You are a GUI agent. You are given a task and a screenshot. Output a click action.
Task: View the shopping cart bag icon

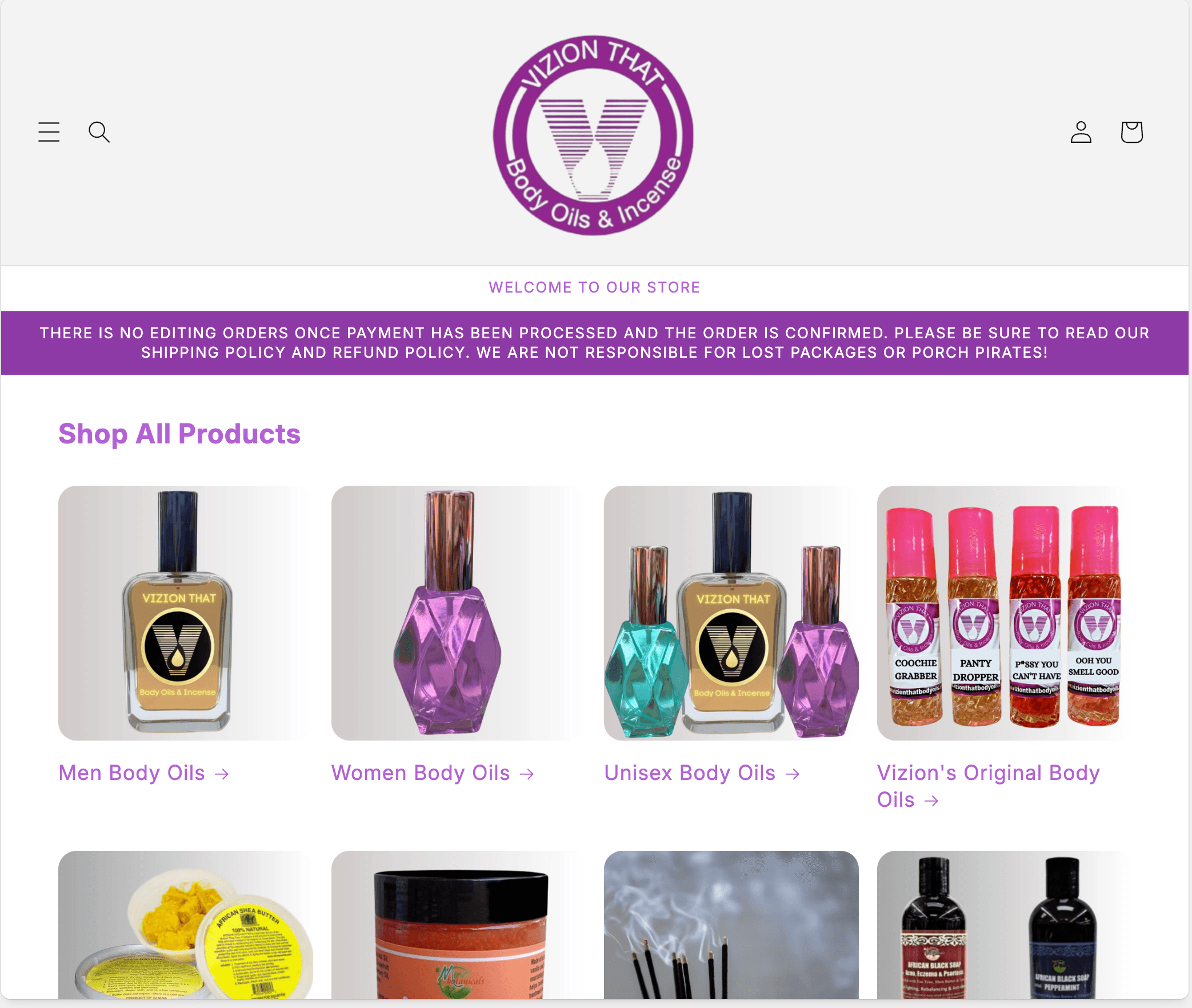point(1131,132)
